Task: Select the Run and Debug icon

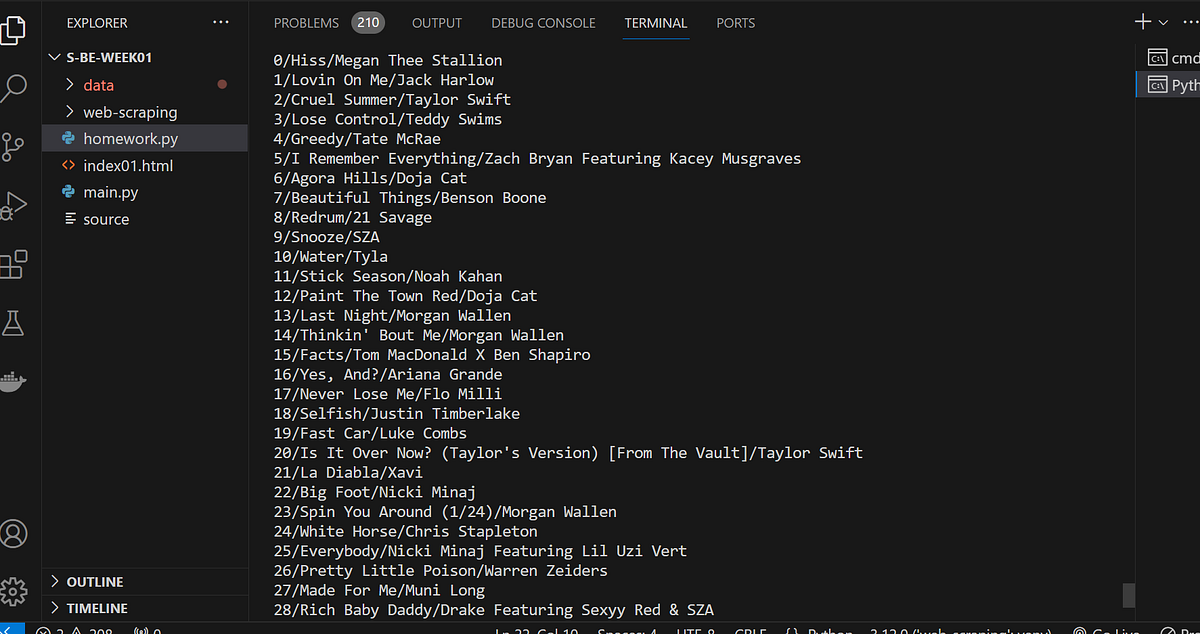Action: coord(14,205)
